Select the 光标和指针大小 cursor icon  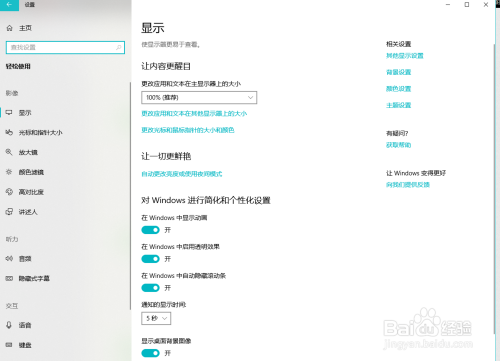pyautogui.click(x=9, y=132)
